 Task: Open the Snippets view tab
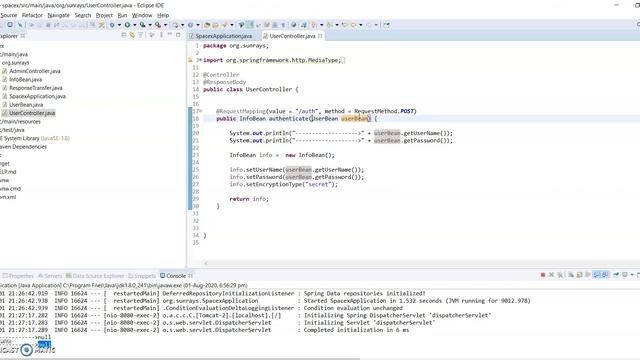(x=142, y=276)
